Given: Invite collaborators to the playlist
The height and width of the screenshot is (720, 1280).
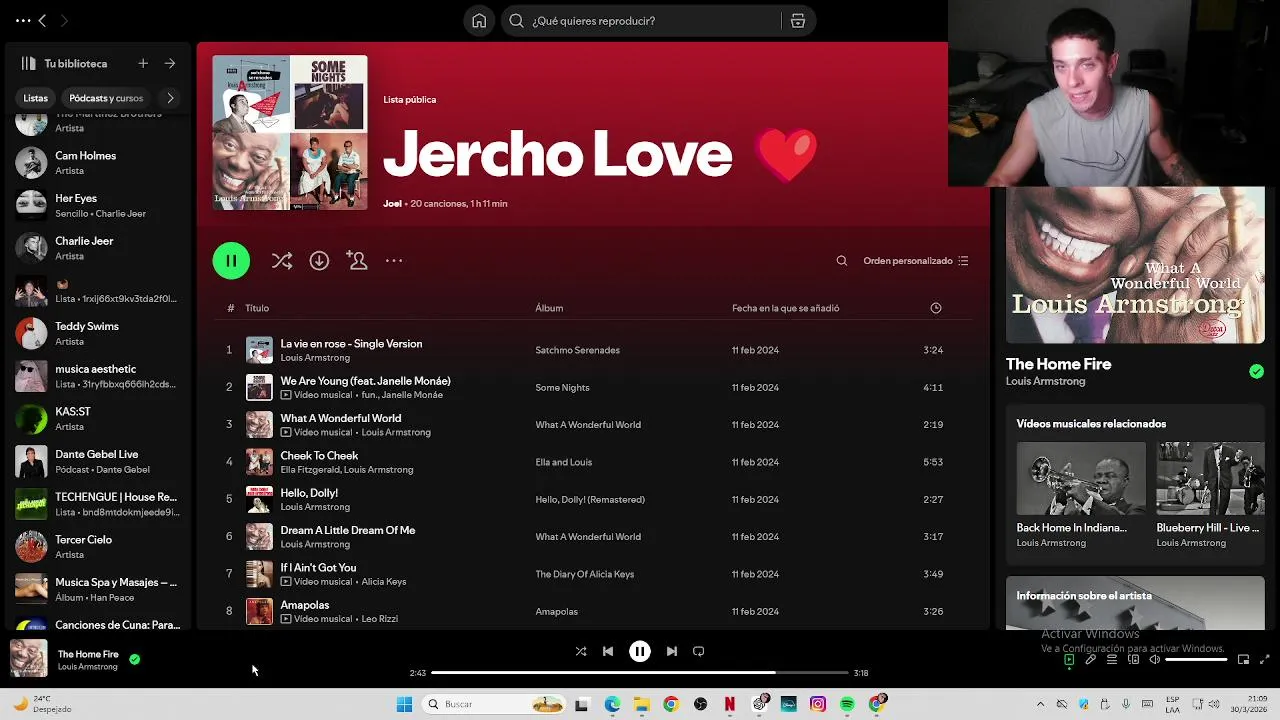Looking at the screenshot, I should pyautogui.click(x=357, y=261).
